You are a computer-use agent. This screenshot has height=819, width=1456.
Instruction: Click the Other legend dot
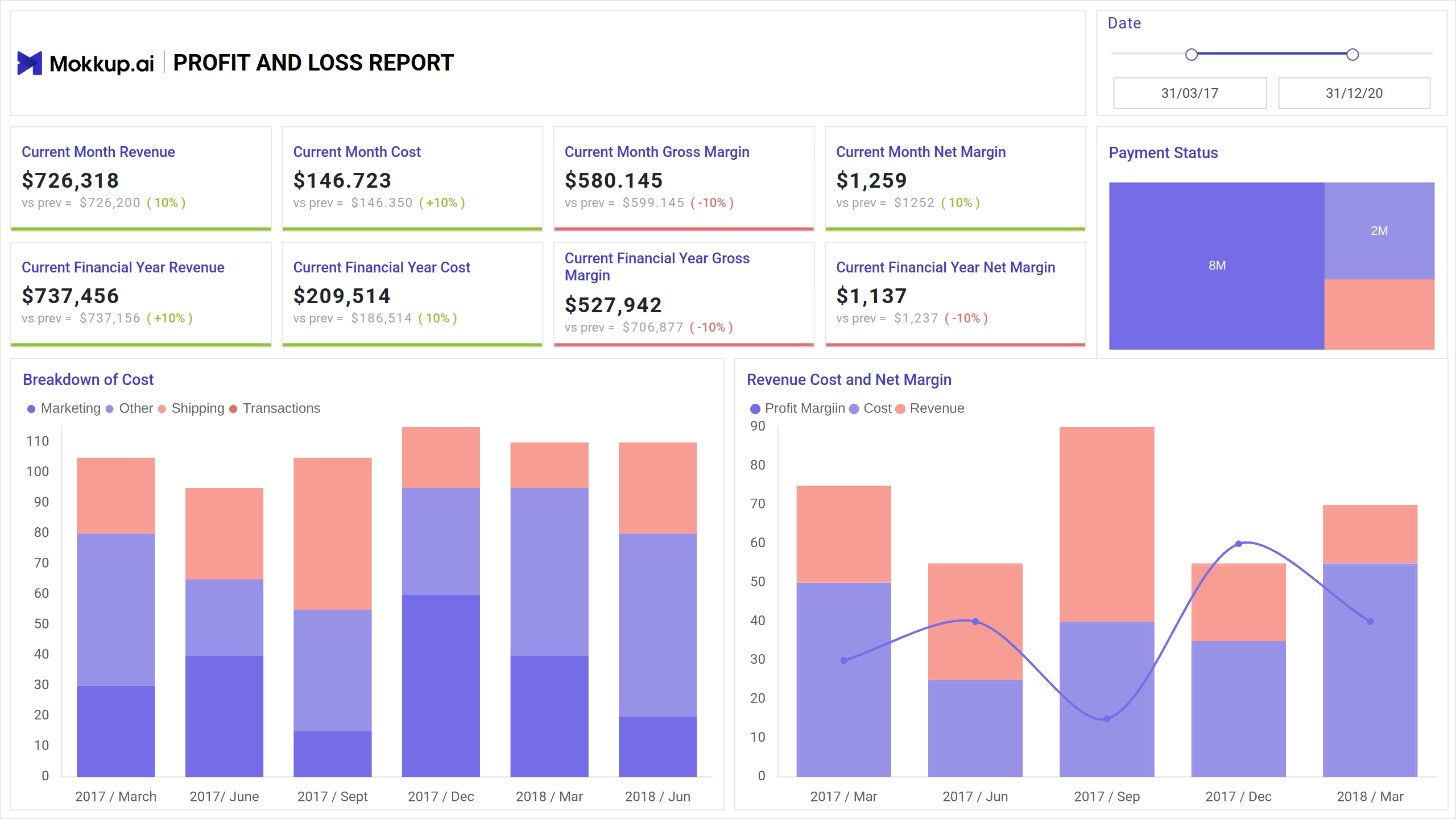pyautogui.click(x=110, y=409)
